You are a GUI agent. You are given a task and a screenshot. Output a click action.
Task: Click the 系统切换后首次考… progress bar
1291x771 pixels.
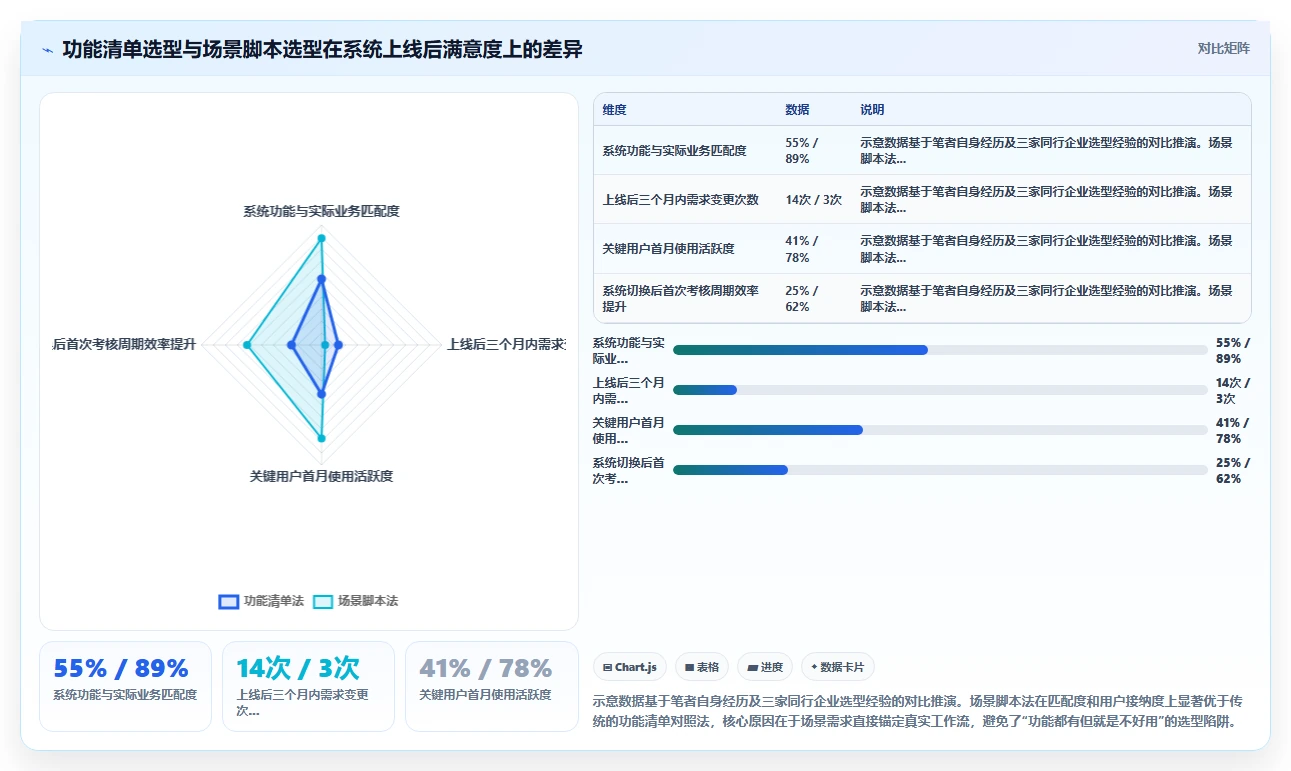[x=940, y=470]
